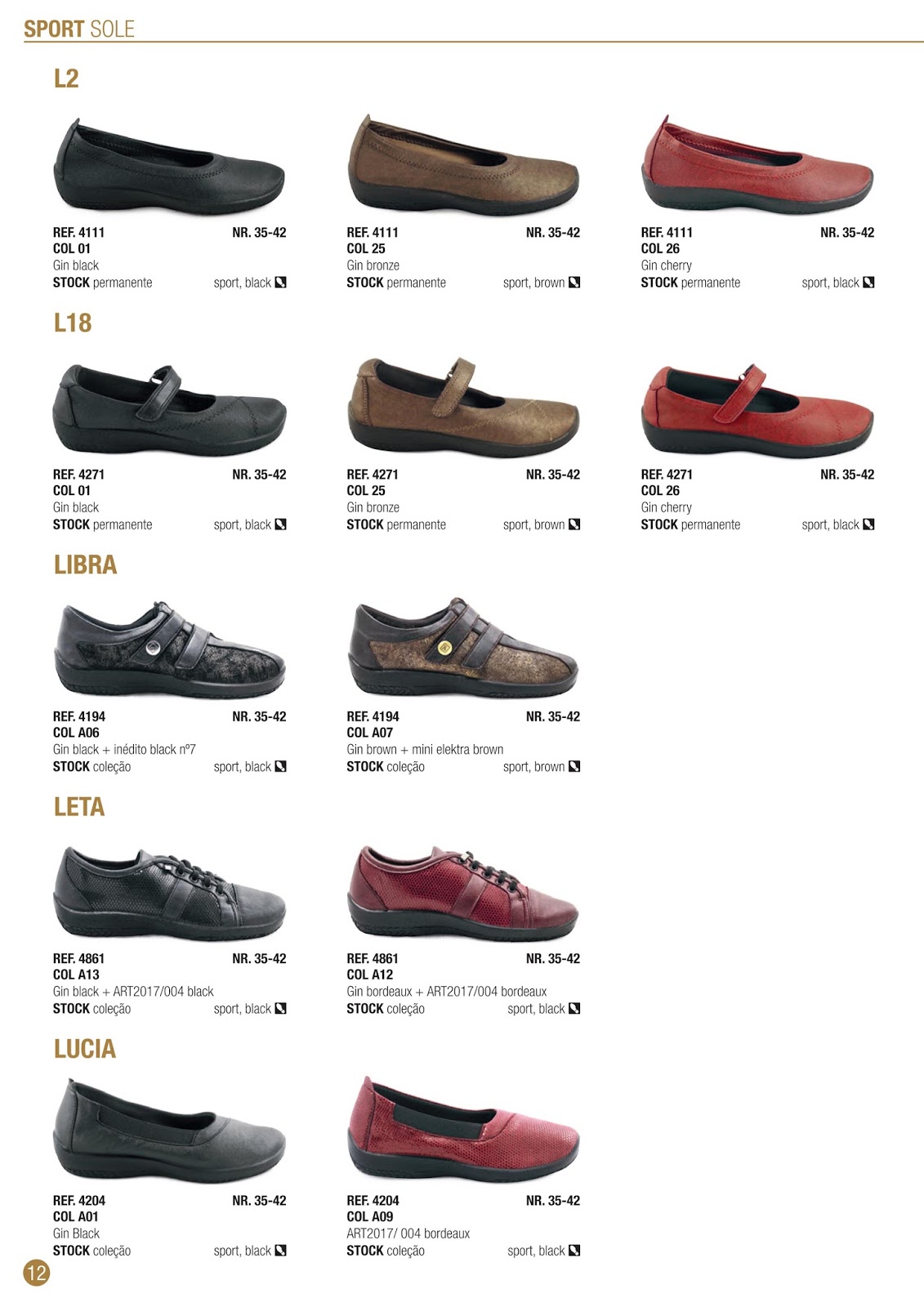Click the cherry red L2 shoe image
Viewport: 924px width, 1307px height.
[757, 165]
